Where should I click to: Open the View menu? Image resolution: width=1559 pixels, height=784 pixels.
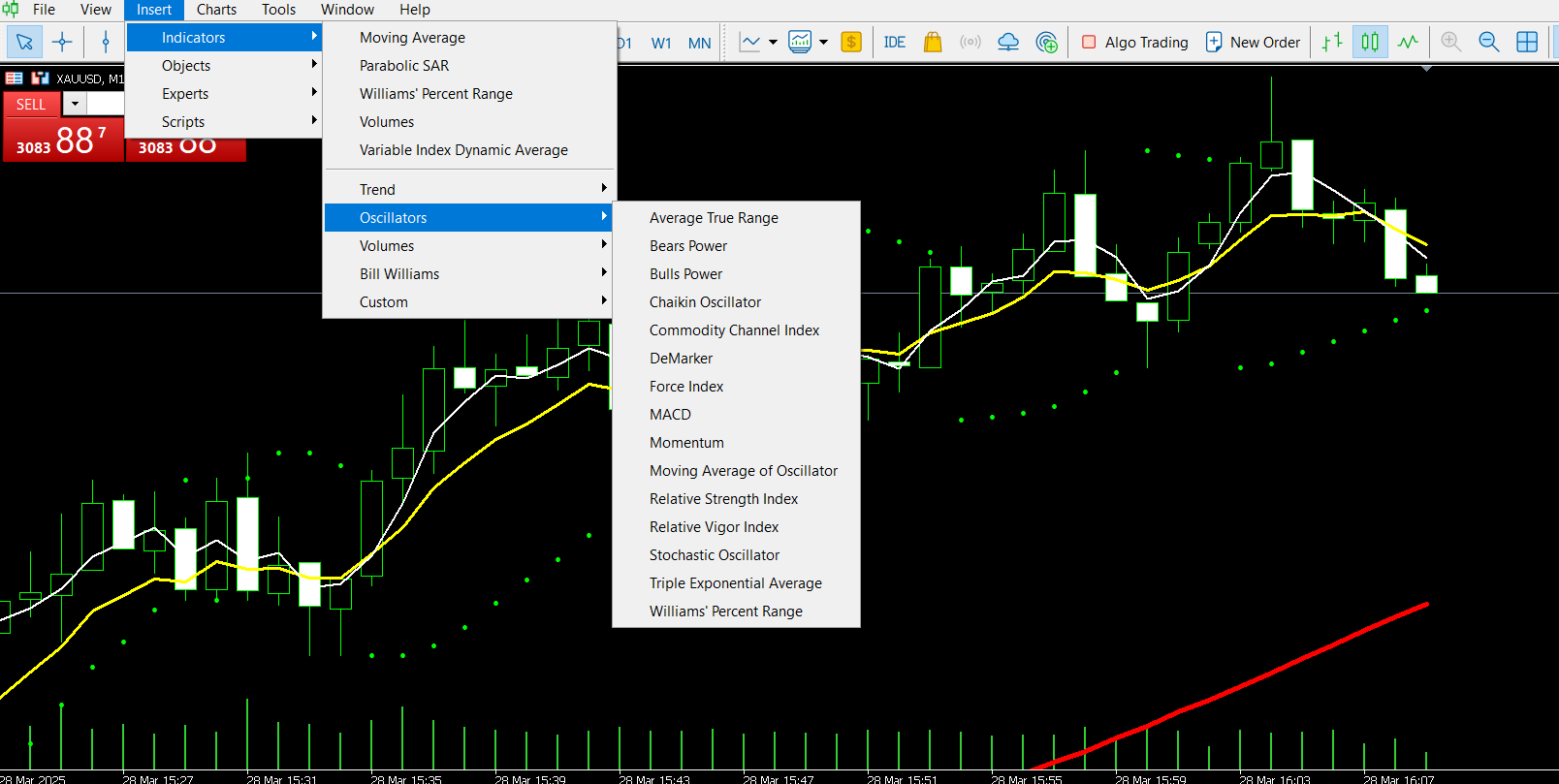click(x=96, y=9)
